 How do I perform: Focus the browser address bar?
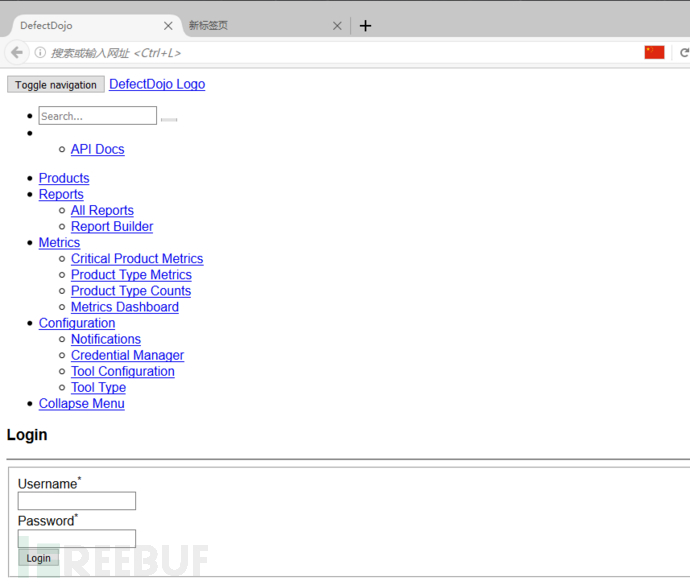coord(334,53)
